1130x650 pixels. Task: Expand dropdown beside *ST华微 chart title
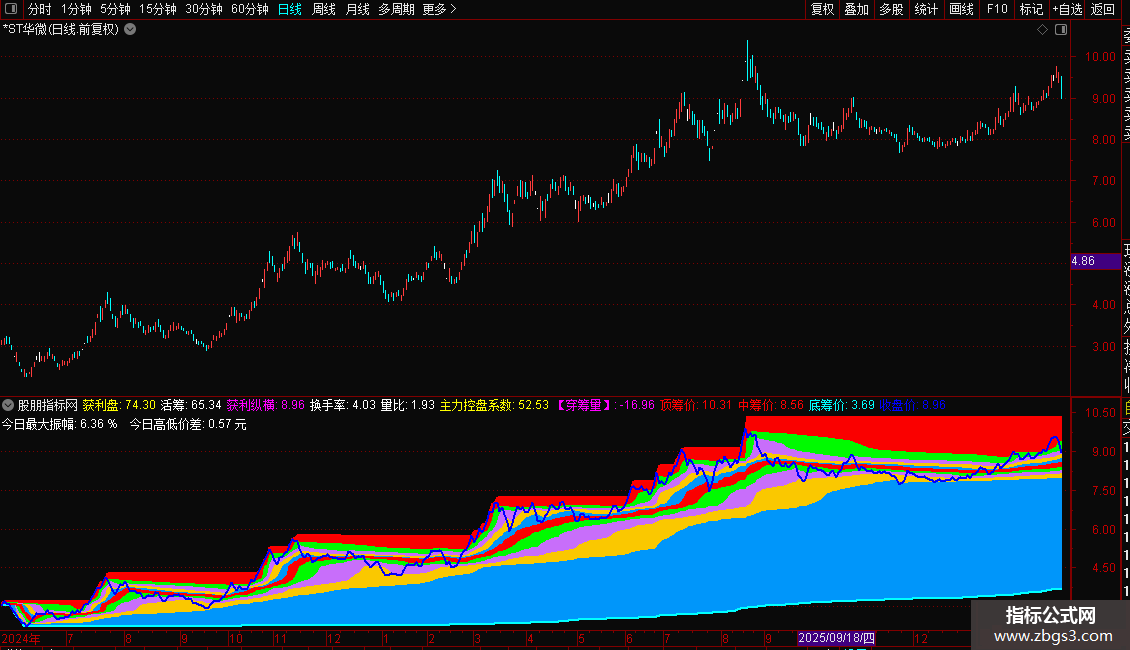tap(130, 30)
